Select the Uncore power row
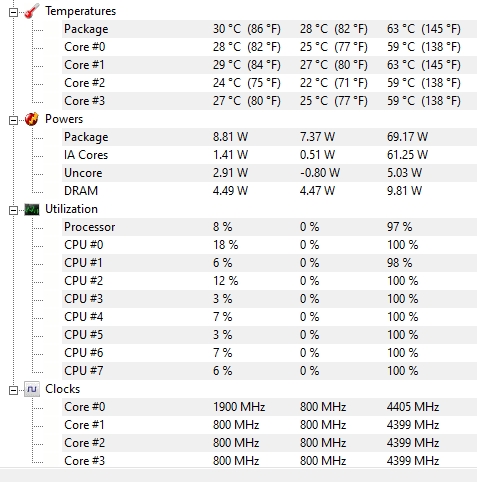477x482 pixels. pyautogui.click(x=269, y=173)
